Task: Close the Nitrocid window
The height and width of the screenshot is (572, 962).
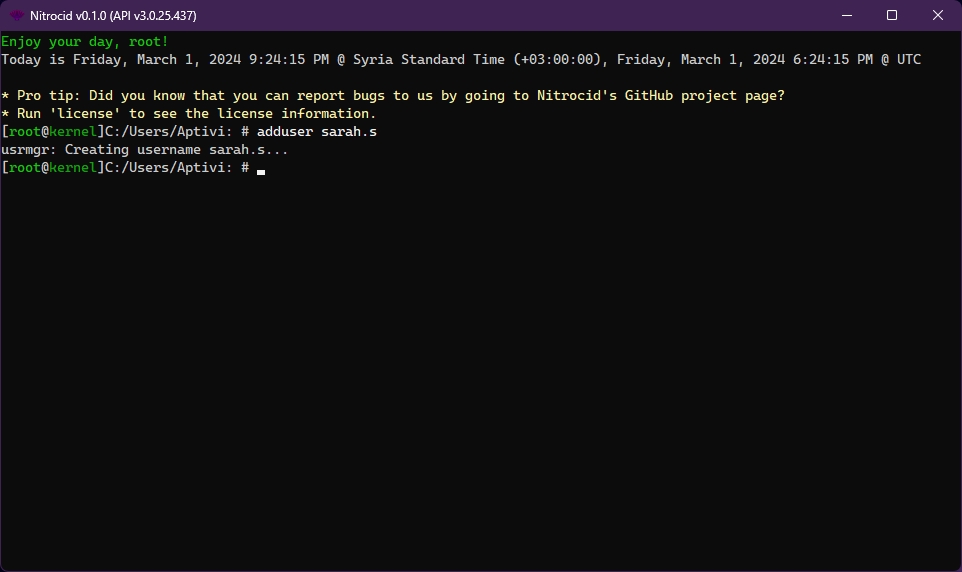Action: [x=937, y=15]
